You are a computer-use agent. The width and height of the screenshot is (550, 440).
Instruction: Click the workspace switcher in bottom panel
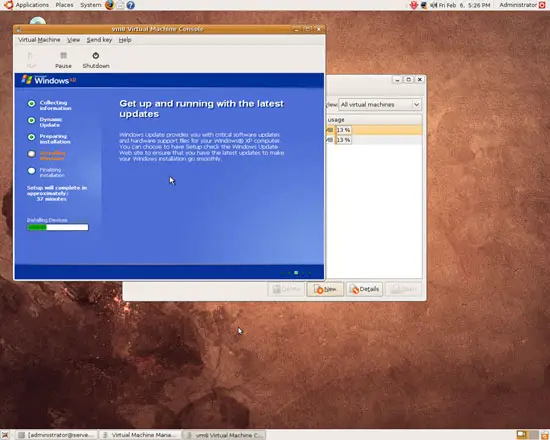pyautogui.click(x=528, y=435)
